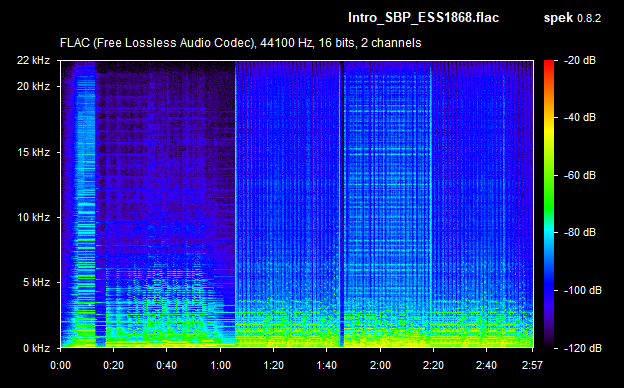Click the 15 kHz frequency axis label
The height and width of the screenshot is (388, 624).
(x=33, y=152)
